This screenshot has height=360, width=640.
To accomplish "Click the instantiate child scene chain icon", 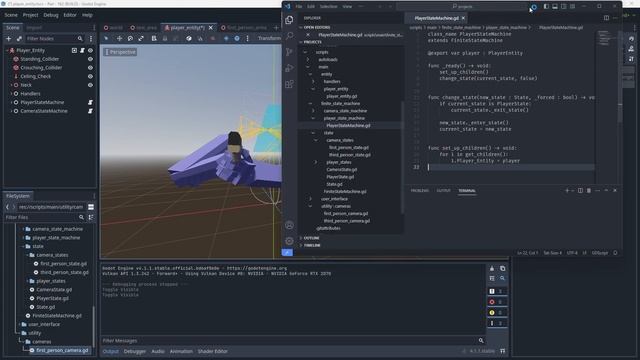I will tap(19, 38).
